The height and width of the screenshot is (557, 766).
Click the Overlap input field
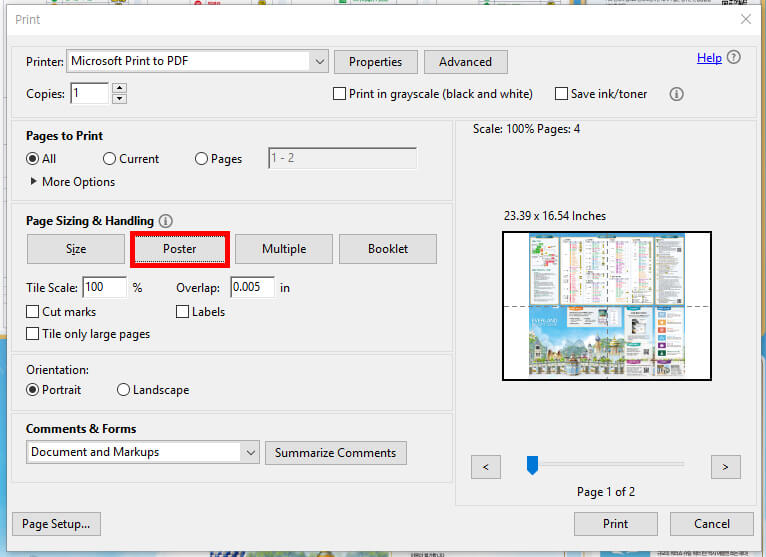point(253,287)
